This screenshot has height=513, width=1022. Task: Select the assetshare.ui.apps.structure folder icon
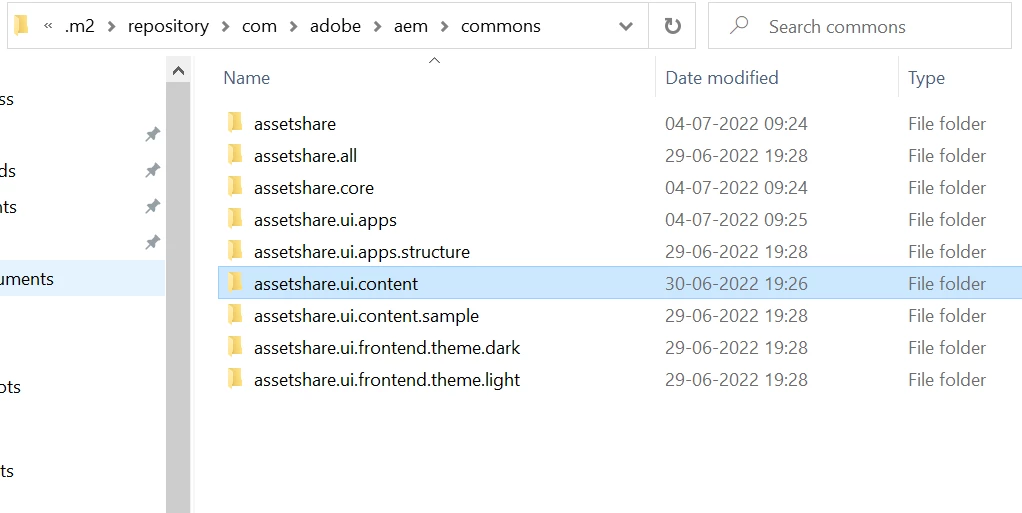coord(235,250)
